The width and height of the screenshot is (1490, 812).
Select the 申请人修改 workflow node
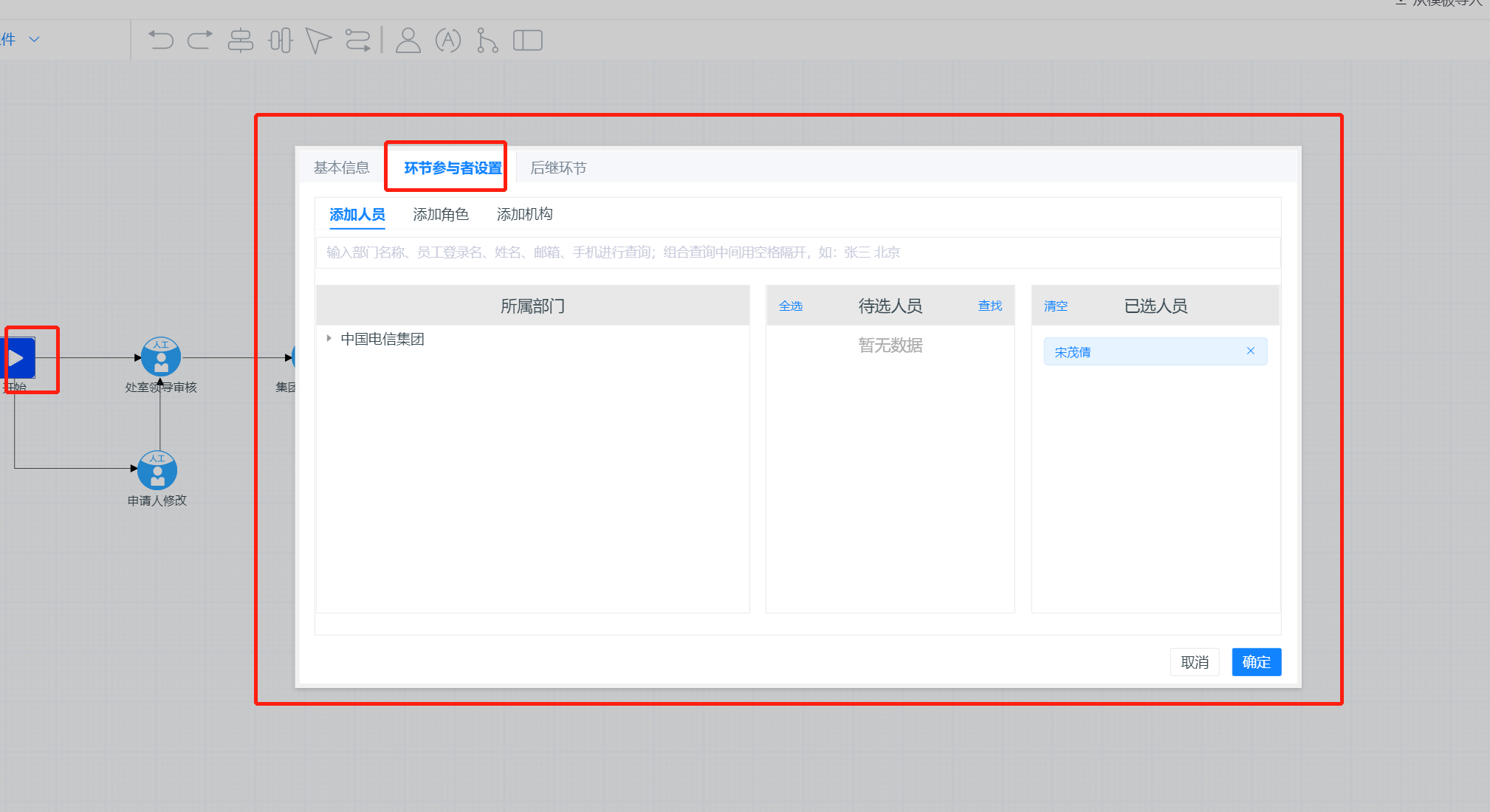coord(157,470)
